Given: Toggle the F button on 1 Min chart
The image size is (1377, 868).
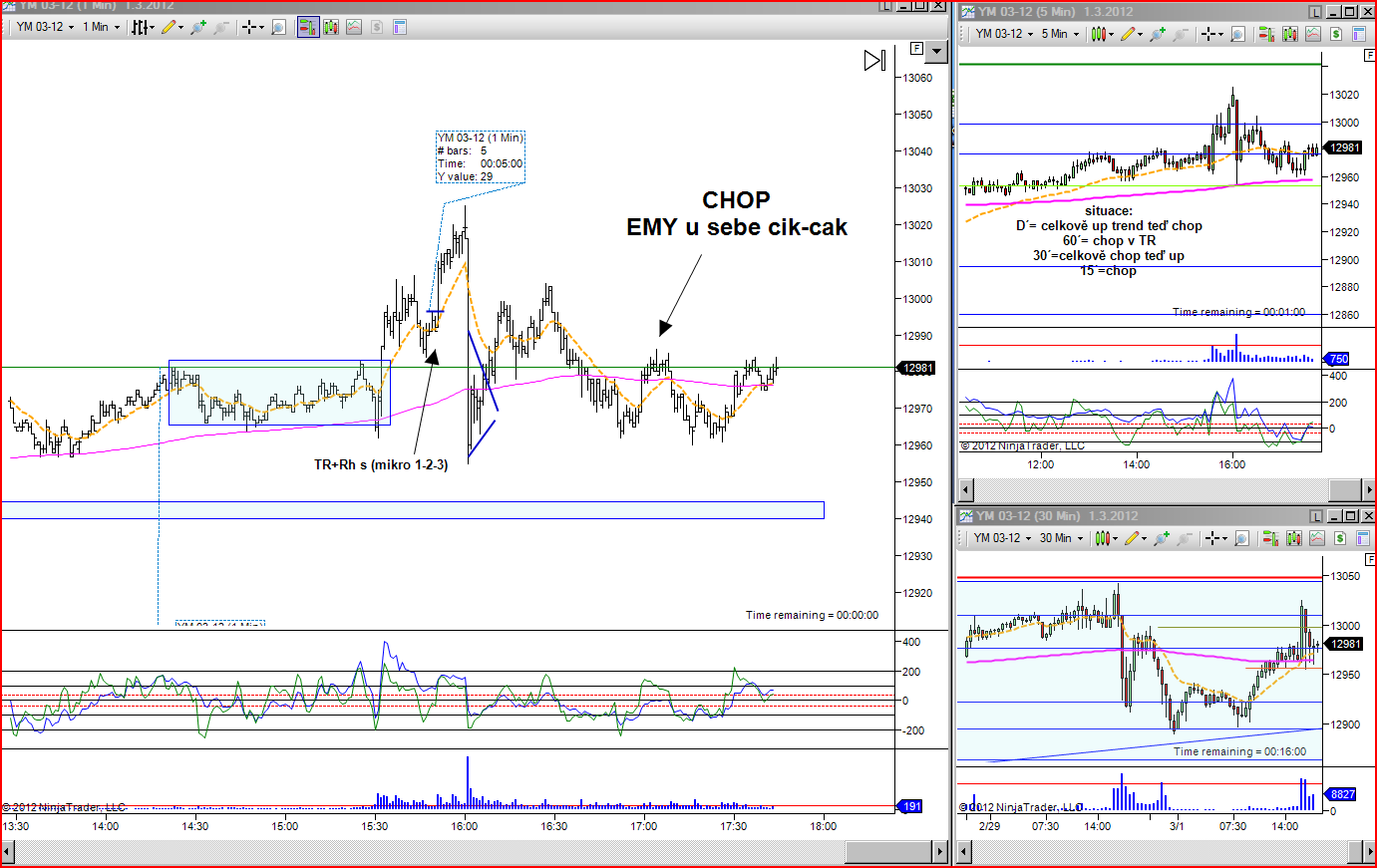Looking at the screenshot, I should click(916, 48).
